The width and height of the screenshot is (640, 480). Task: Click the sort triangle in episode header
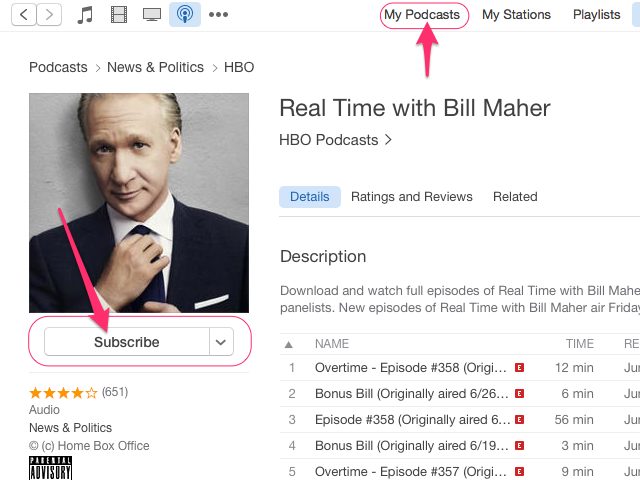coord(289,344)
